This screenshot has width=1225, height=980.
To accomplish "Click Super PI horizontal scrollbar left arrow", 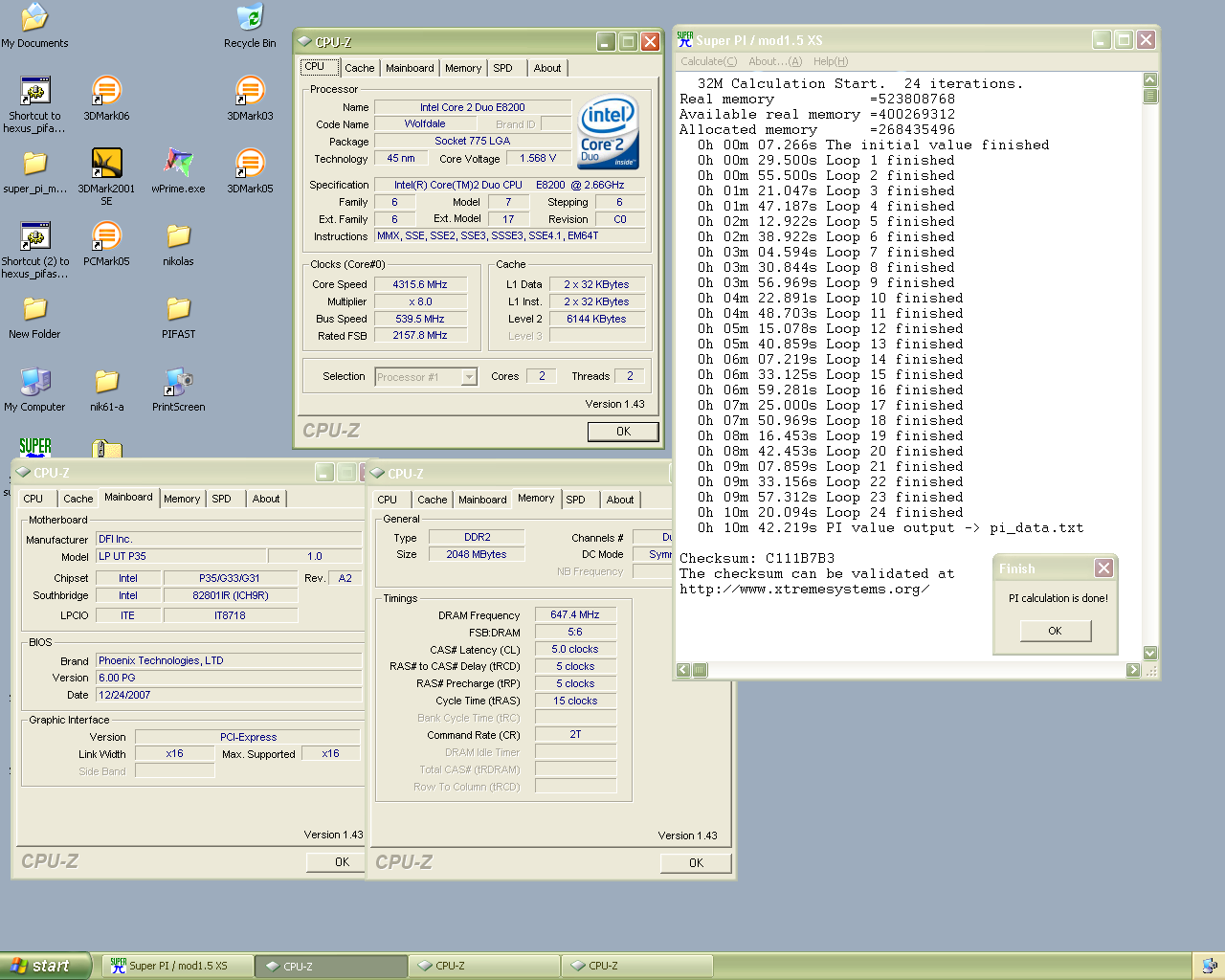I will point(683,670).
